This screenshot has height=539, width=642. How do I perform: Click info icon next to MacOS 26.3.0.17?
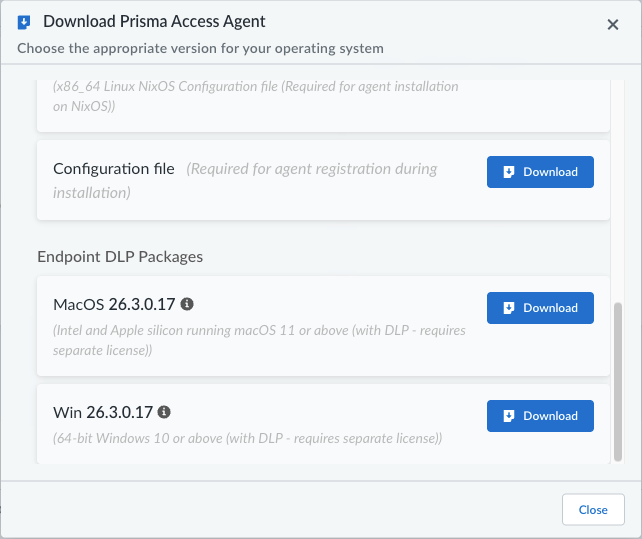click(x=187, y=304)
